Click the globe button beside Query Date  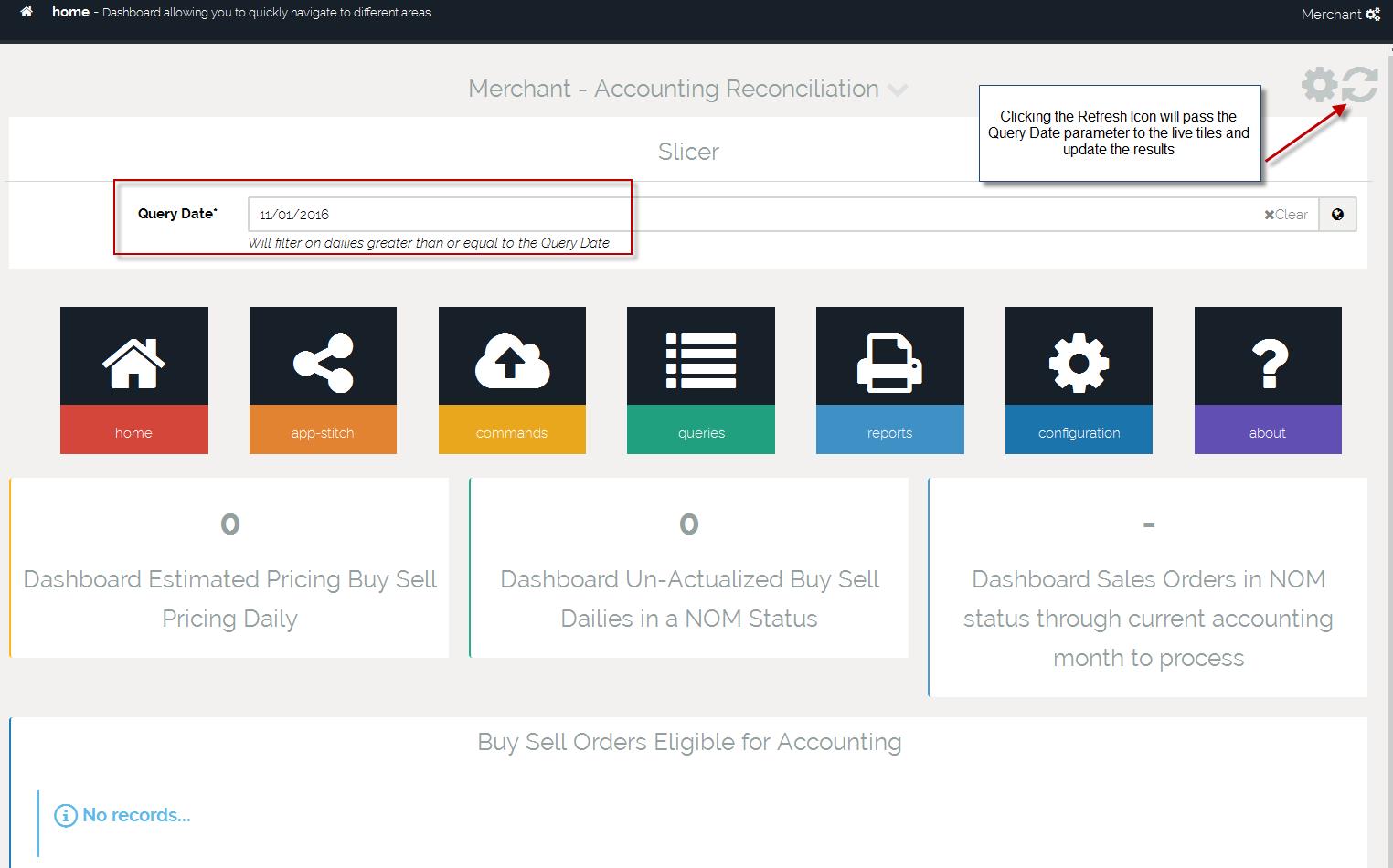pyautogui.click(x=1337, y=215)
